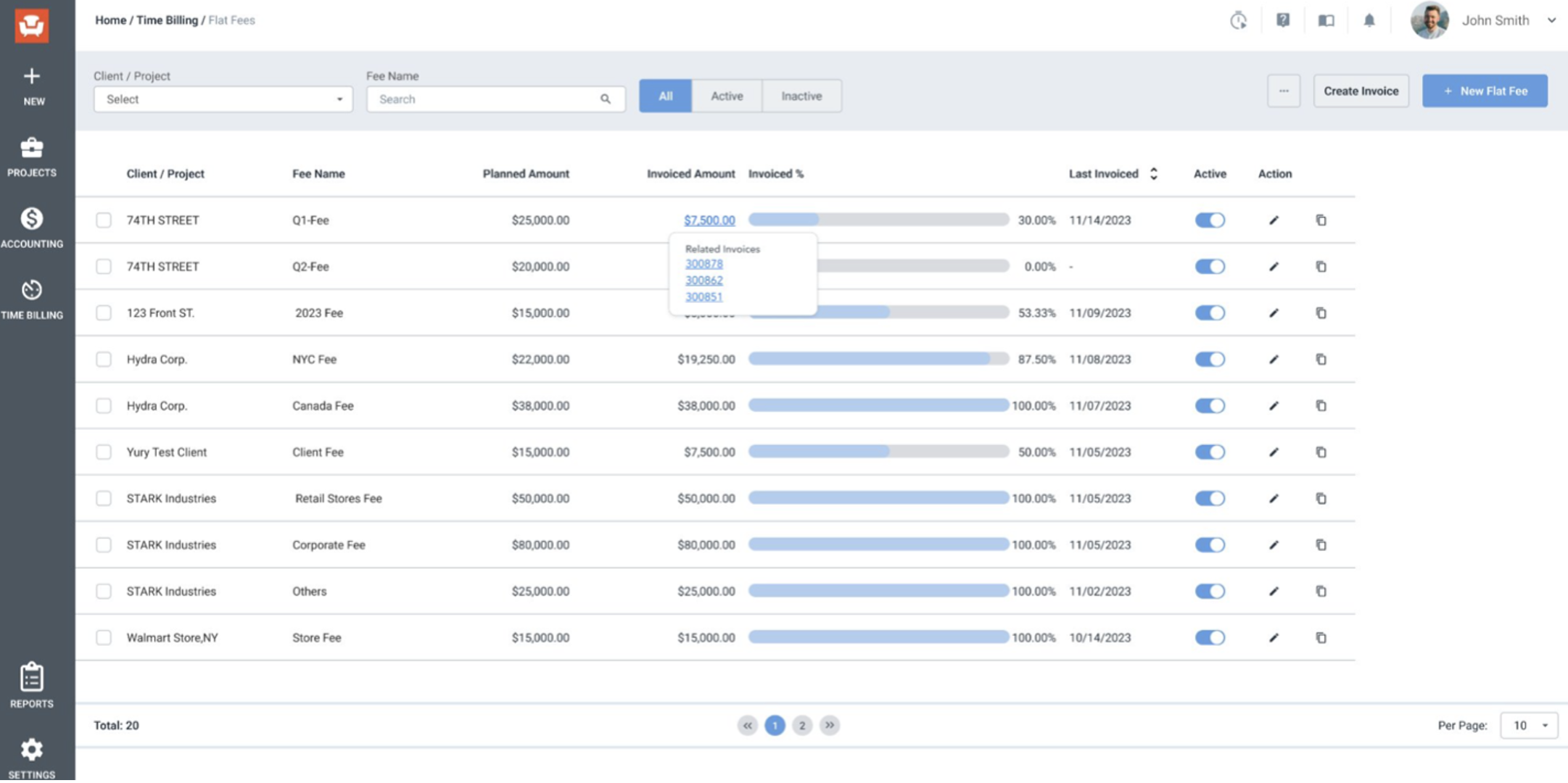Open the Client / Project Select dropdown

pos(223,99)
